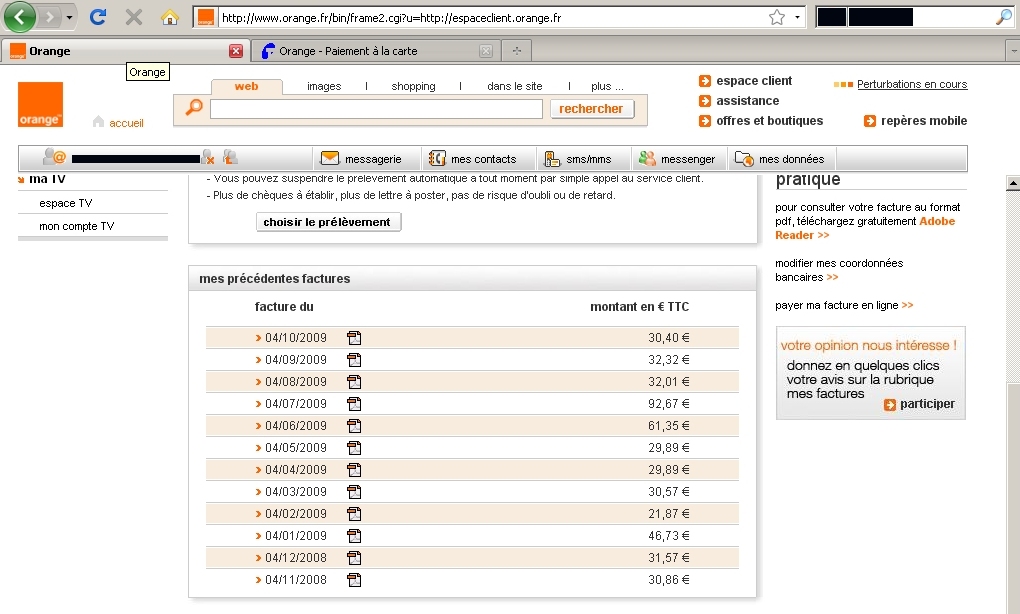Open PDF icon for invoice 04/06/2009
This screenshot has width=1020, height=614.
point(354,426)
